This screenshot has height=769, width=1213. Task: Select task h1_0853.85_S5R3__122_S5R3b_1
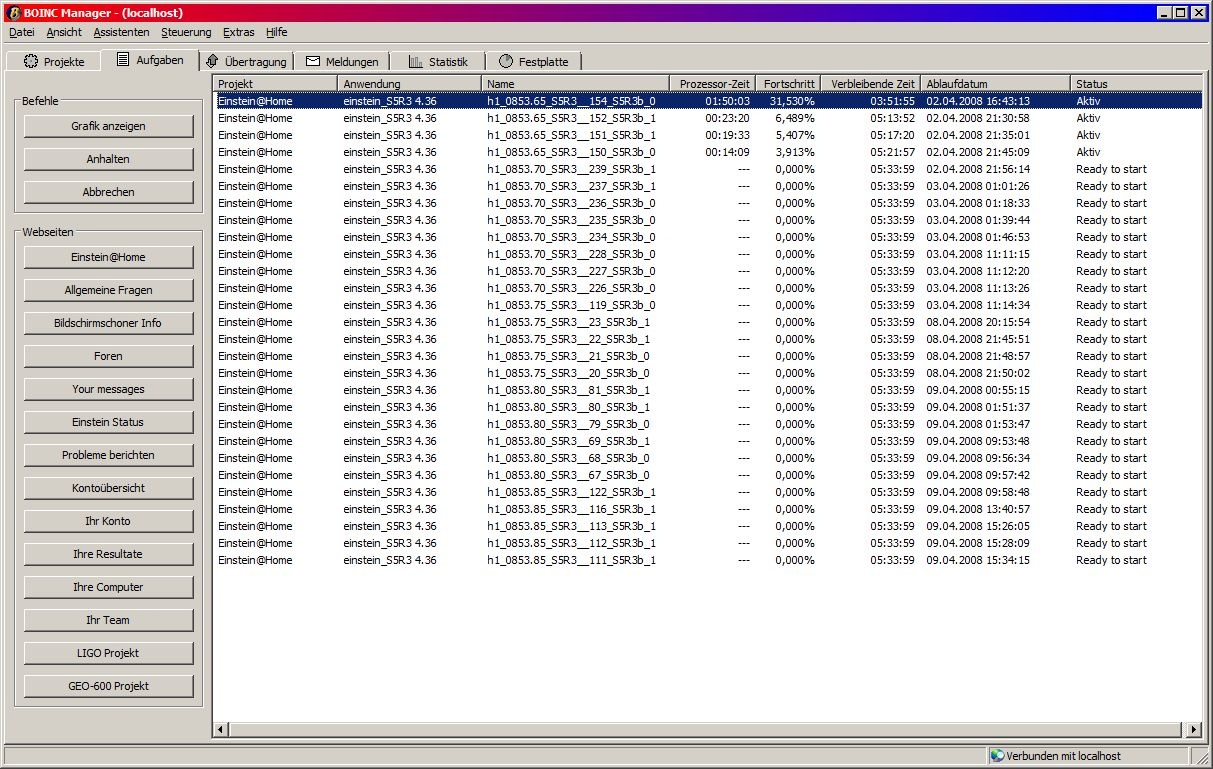point(708,492)
